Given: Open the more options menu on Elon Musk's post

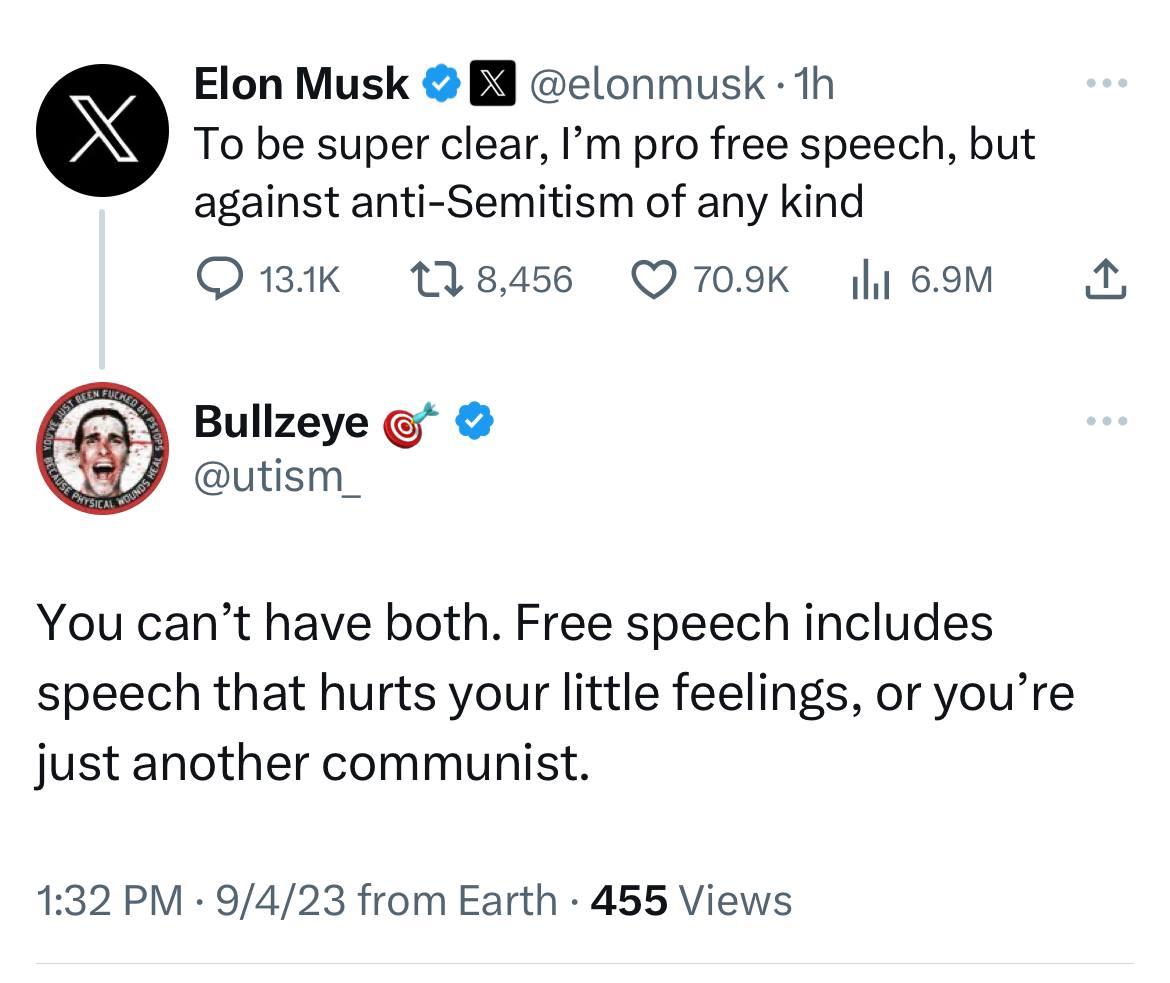Looking at the screenshot, I should click(1107, 84).
